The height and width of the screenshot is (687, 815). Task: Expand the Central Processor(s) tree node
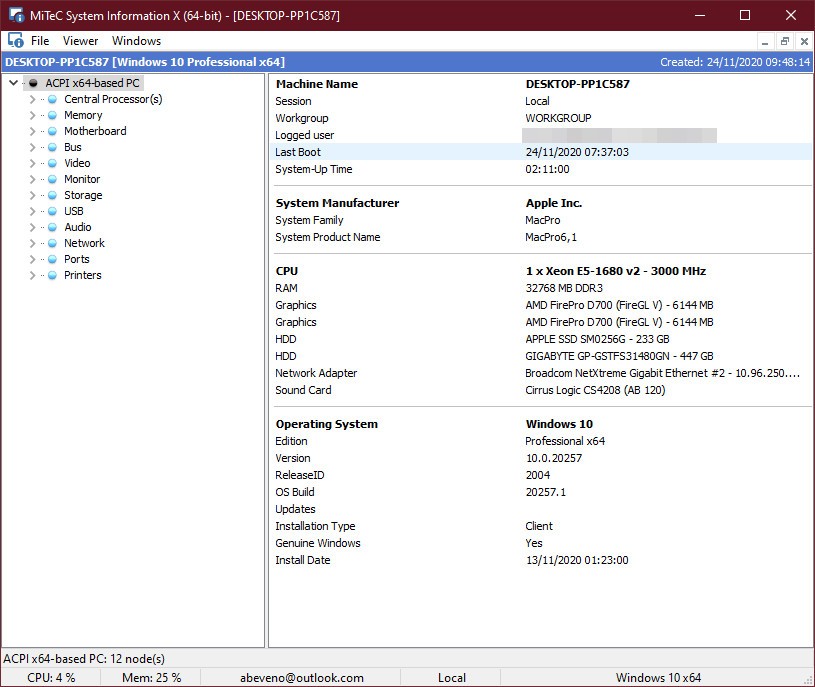(32, 99)
